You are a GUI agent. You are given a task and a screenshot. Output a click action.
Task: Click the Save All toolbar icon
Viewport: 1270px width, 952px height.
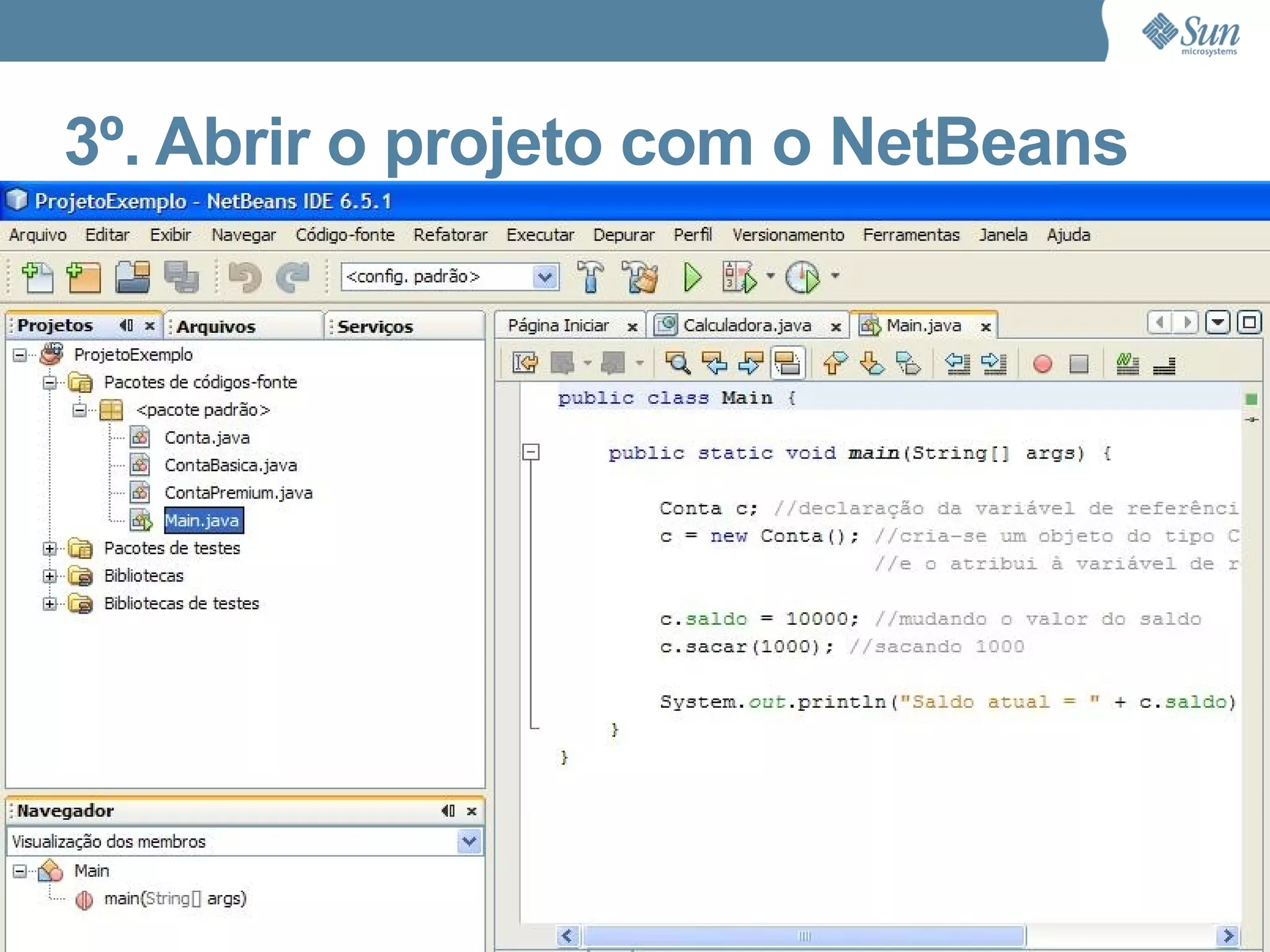(x=181, y=276)
